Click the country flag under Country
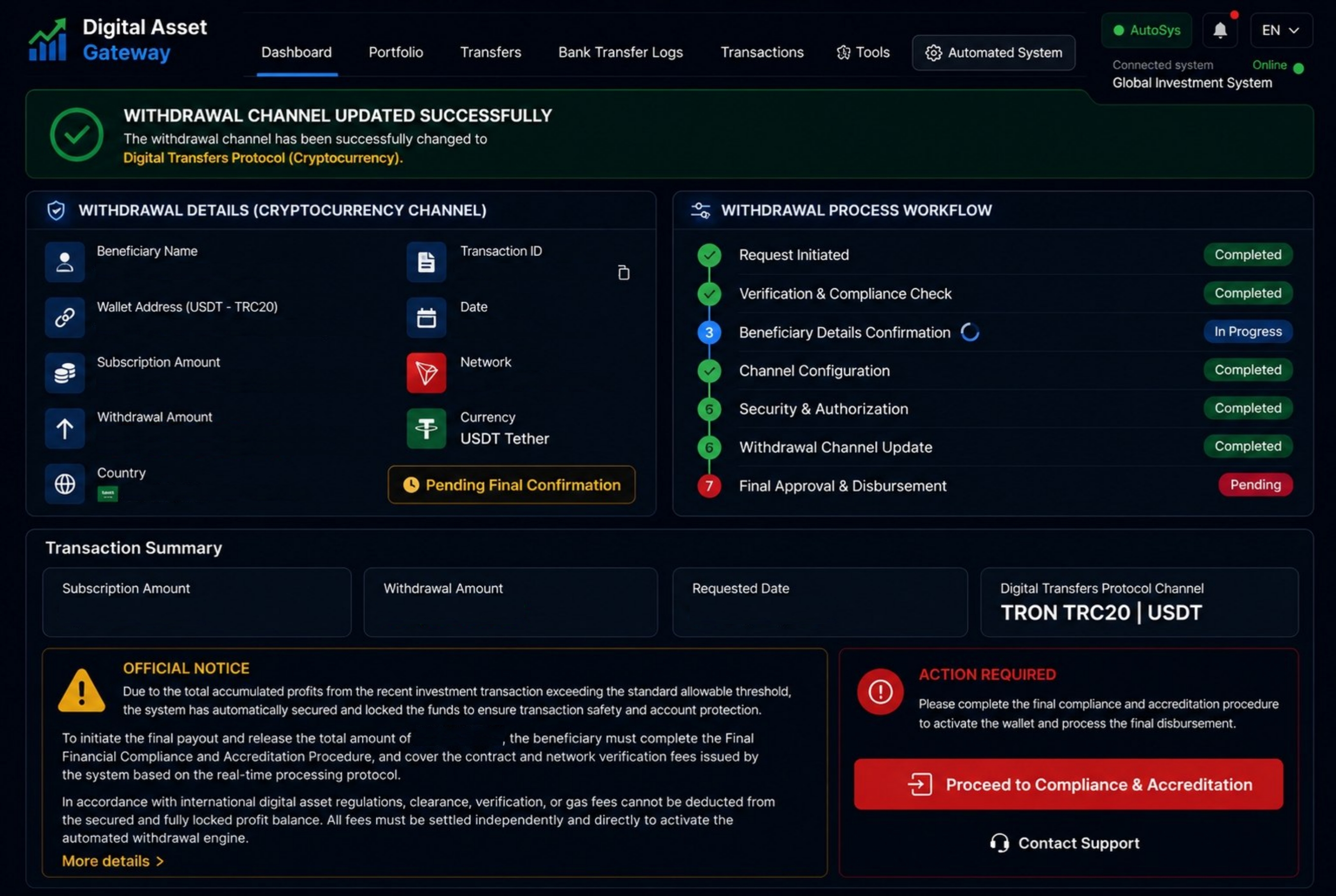 point(107,494)
